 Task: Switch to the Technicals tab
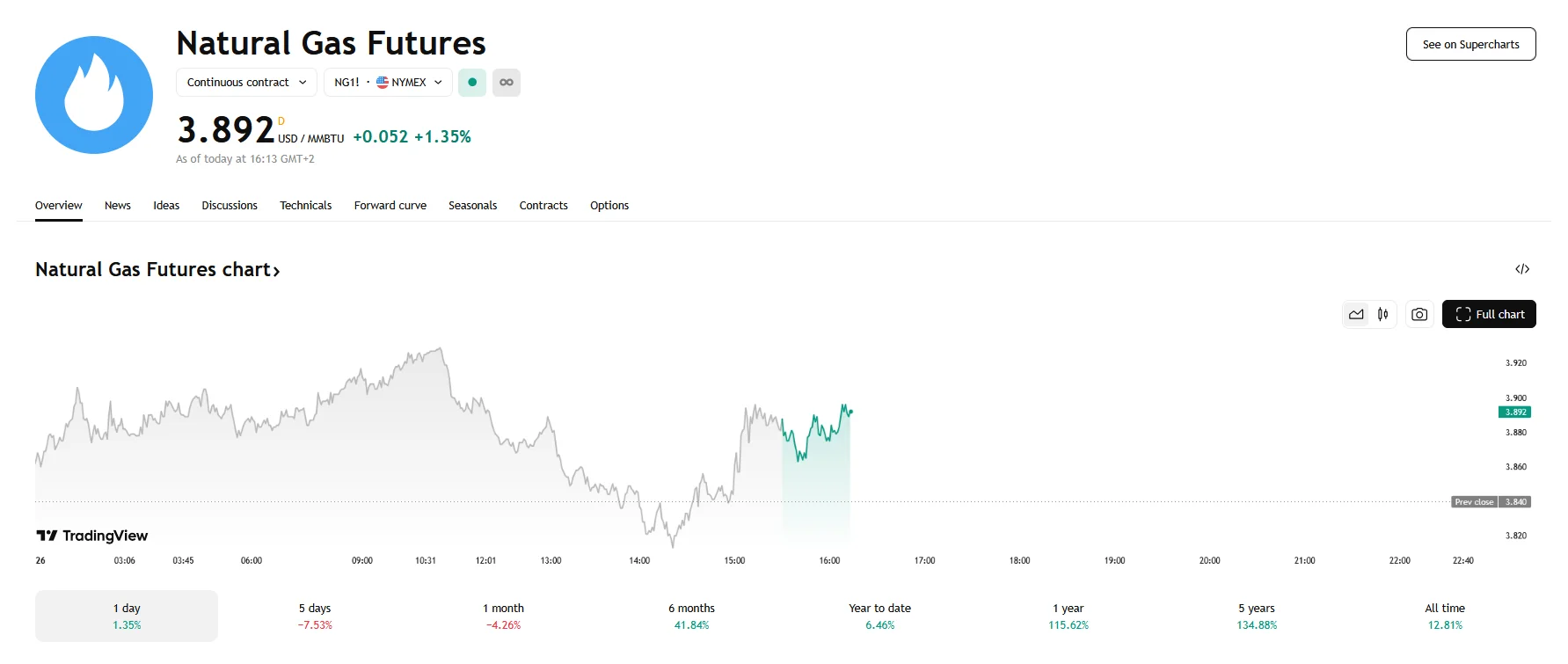(x=305, y=206)
